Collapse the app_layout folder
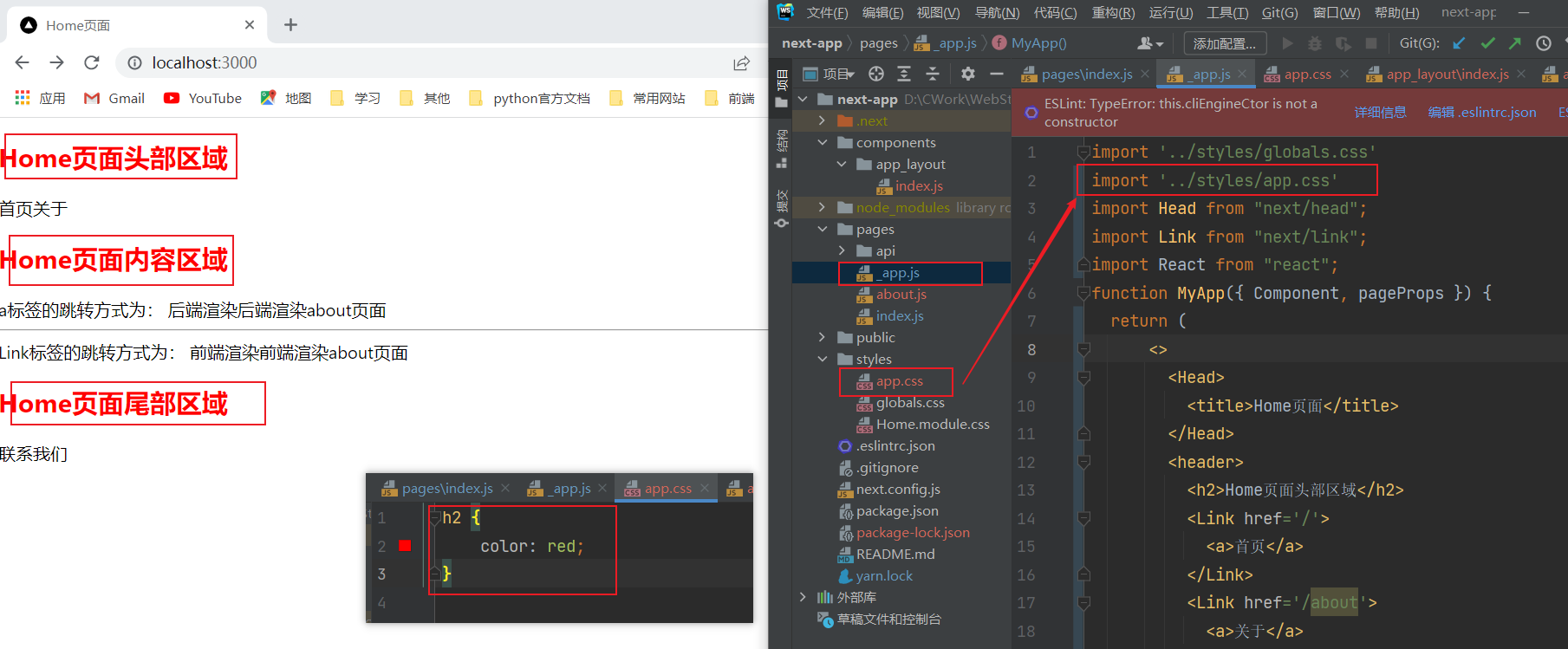This screenshot has width=1568, height=649. [x=842, y=165]
